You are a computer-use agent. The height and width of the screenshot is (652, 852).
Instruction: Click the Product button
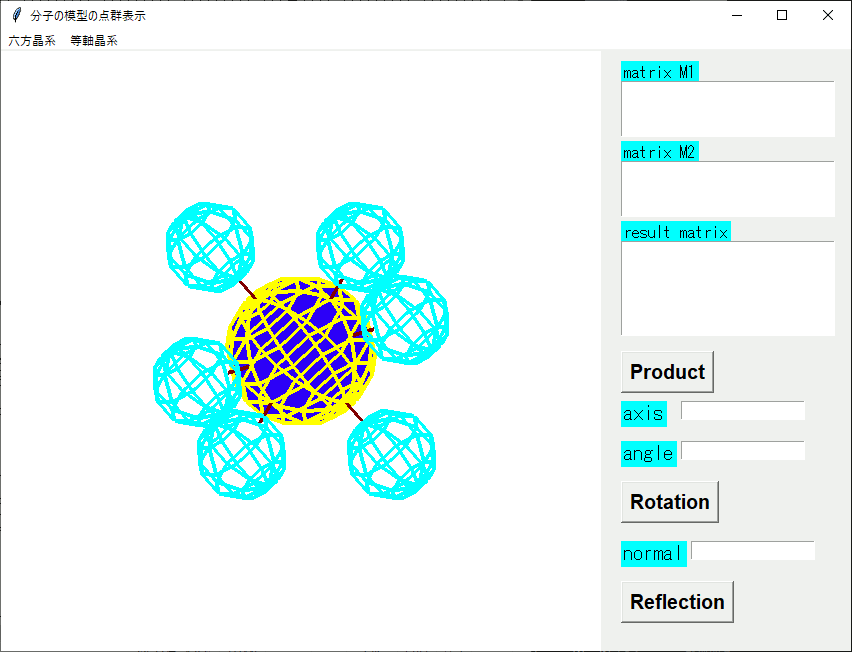pyautogui.click(x=667, y=372)
